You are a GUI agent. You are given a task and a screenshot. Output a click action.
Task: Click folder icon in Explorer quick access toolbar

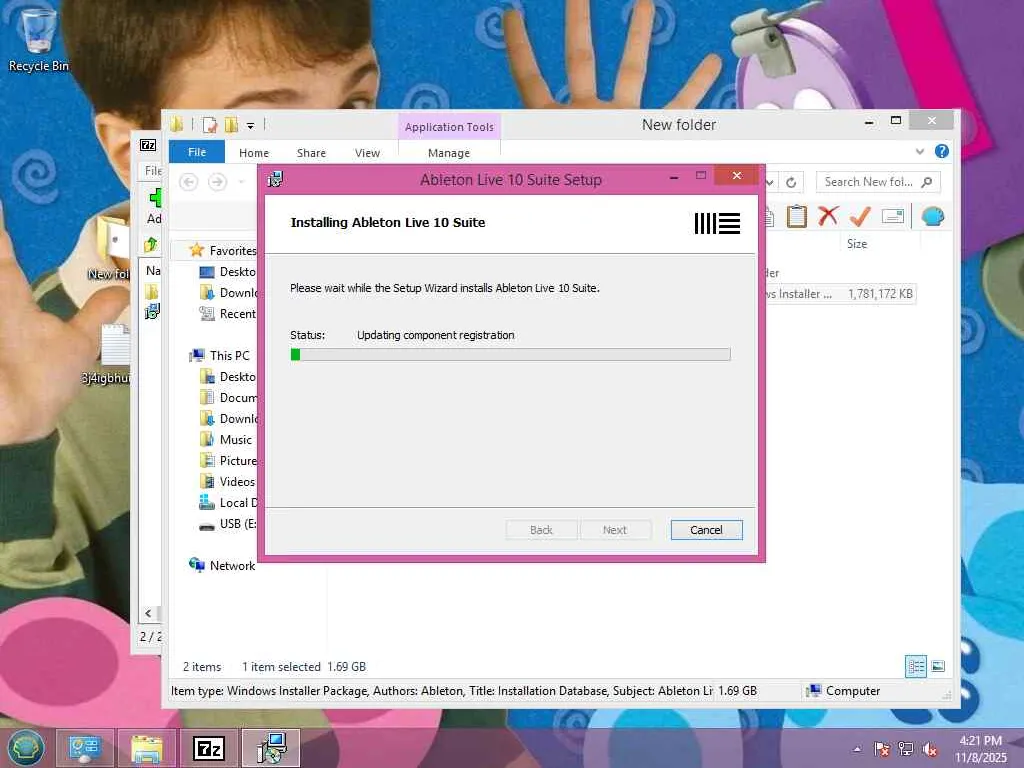click(x=177, y=124)
